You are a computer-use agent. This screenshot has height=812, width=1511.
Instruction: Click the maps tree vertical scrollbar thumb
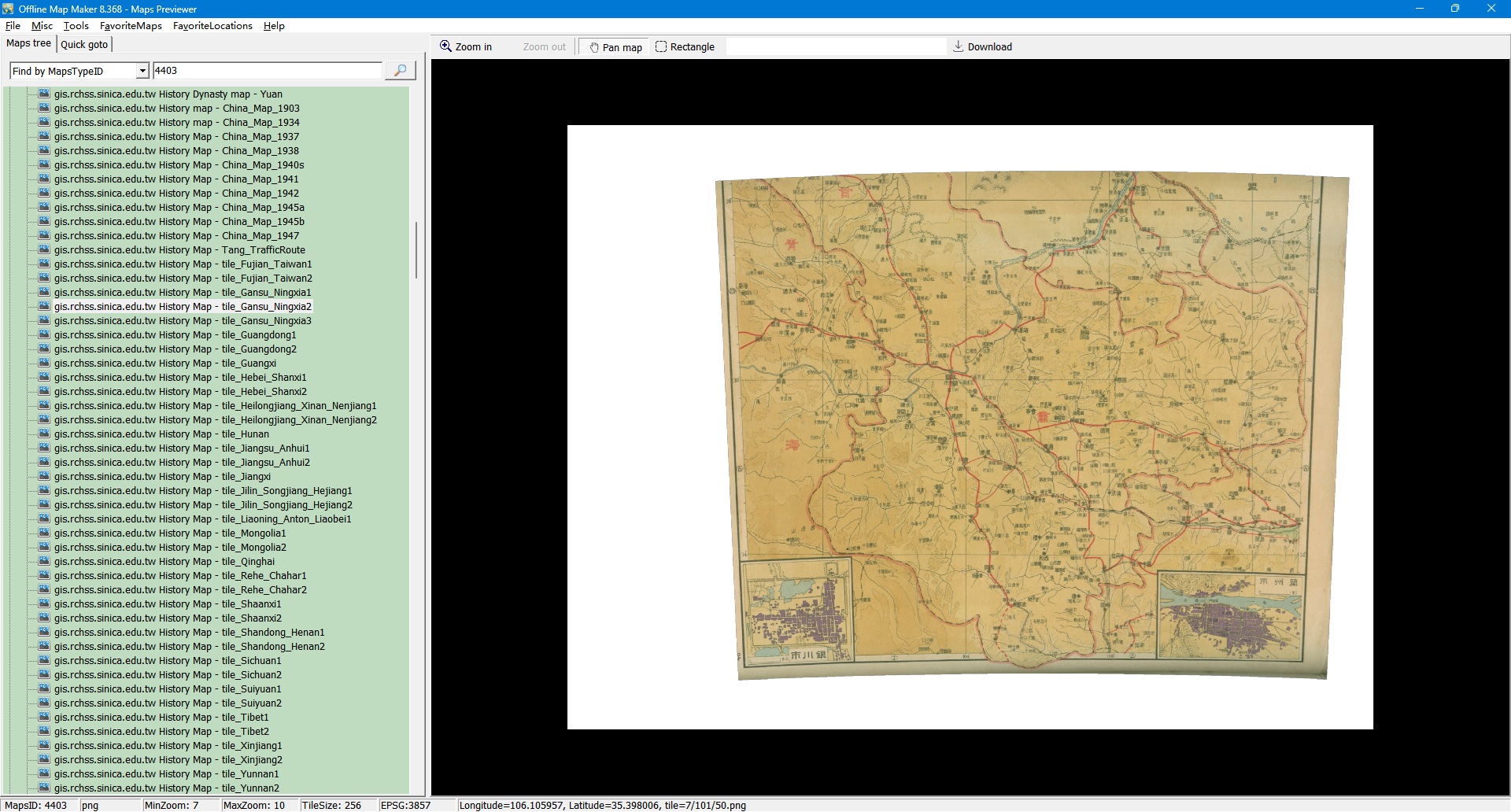(x=416, y=249)
